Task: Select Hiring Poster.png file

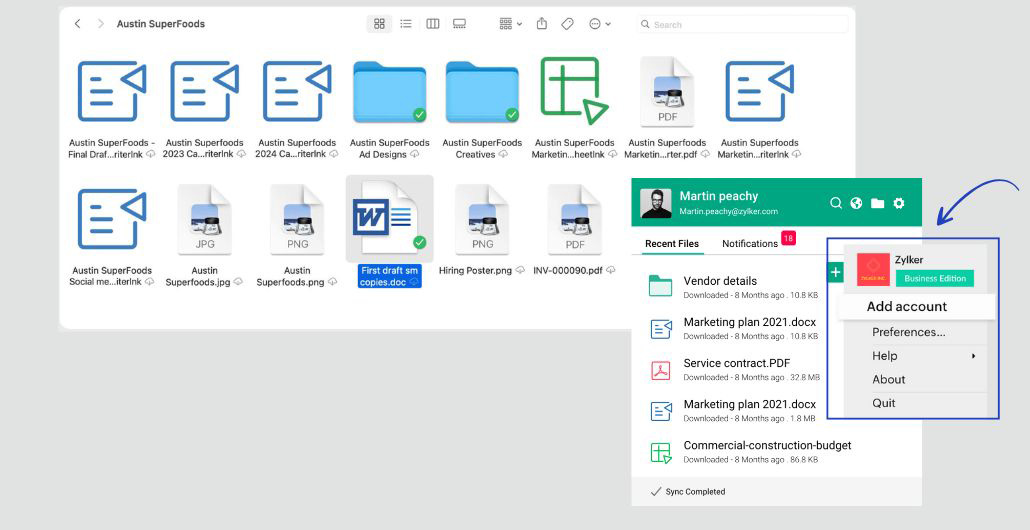Action: coord(482,230)
